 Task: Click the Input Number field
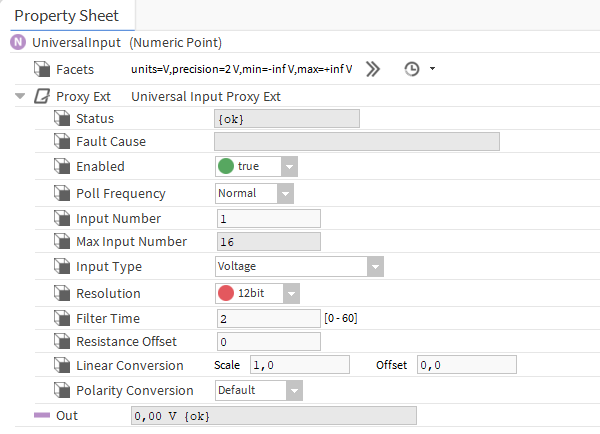point(267,218)
